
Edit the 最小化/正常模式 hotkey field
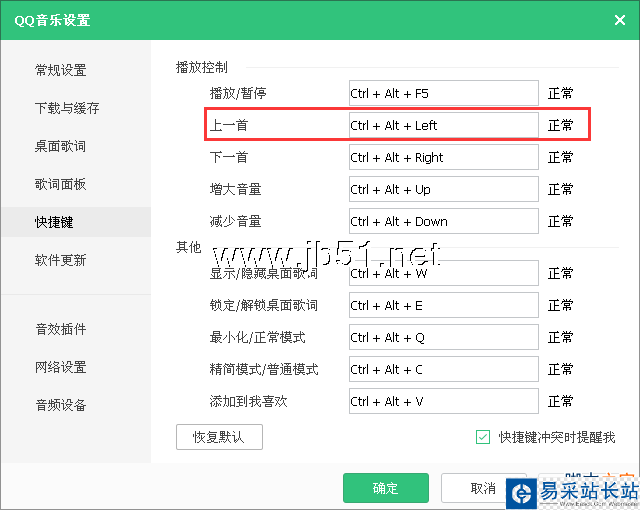pyautogui.click(x=444, y=337)
